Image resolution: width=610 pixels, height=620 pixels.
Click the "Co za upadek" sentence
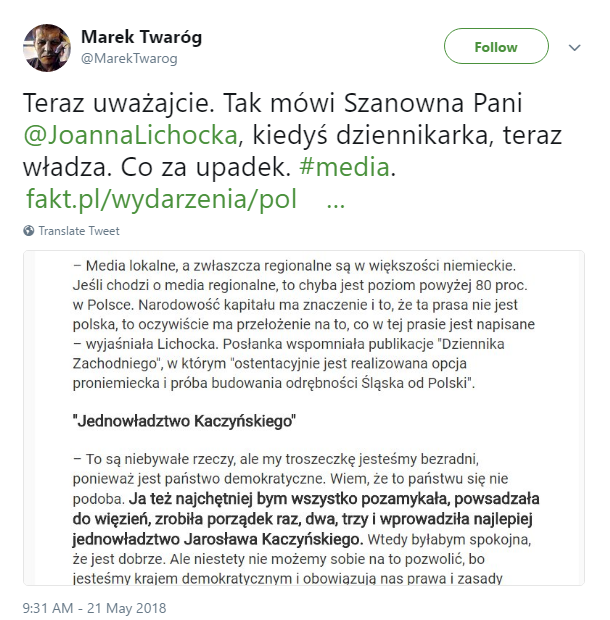pyautogui.click(x=206, y=167)
